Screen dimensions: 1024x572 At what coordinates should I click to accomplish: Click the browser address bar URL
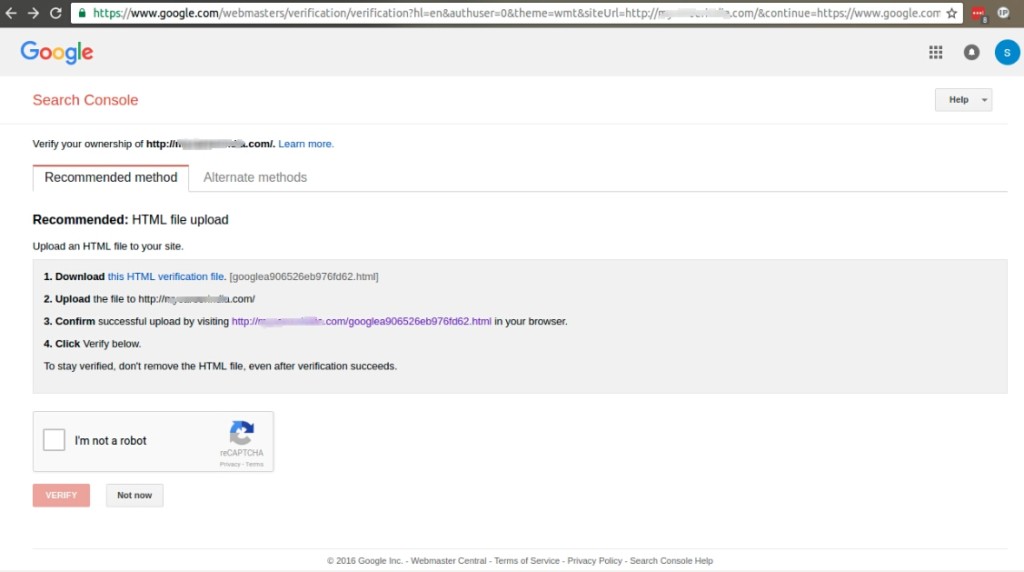[500, 14]
